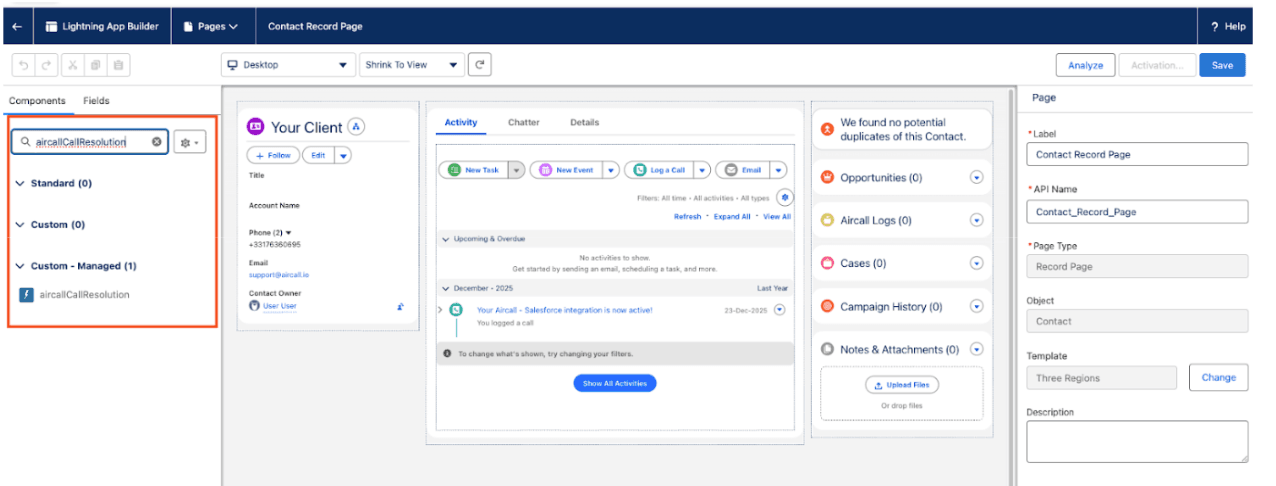
Task: Open the Pages menu
Action: coord(211,26)
